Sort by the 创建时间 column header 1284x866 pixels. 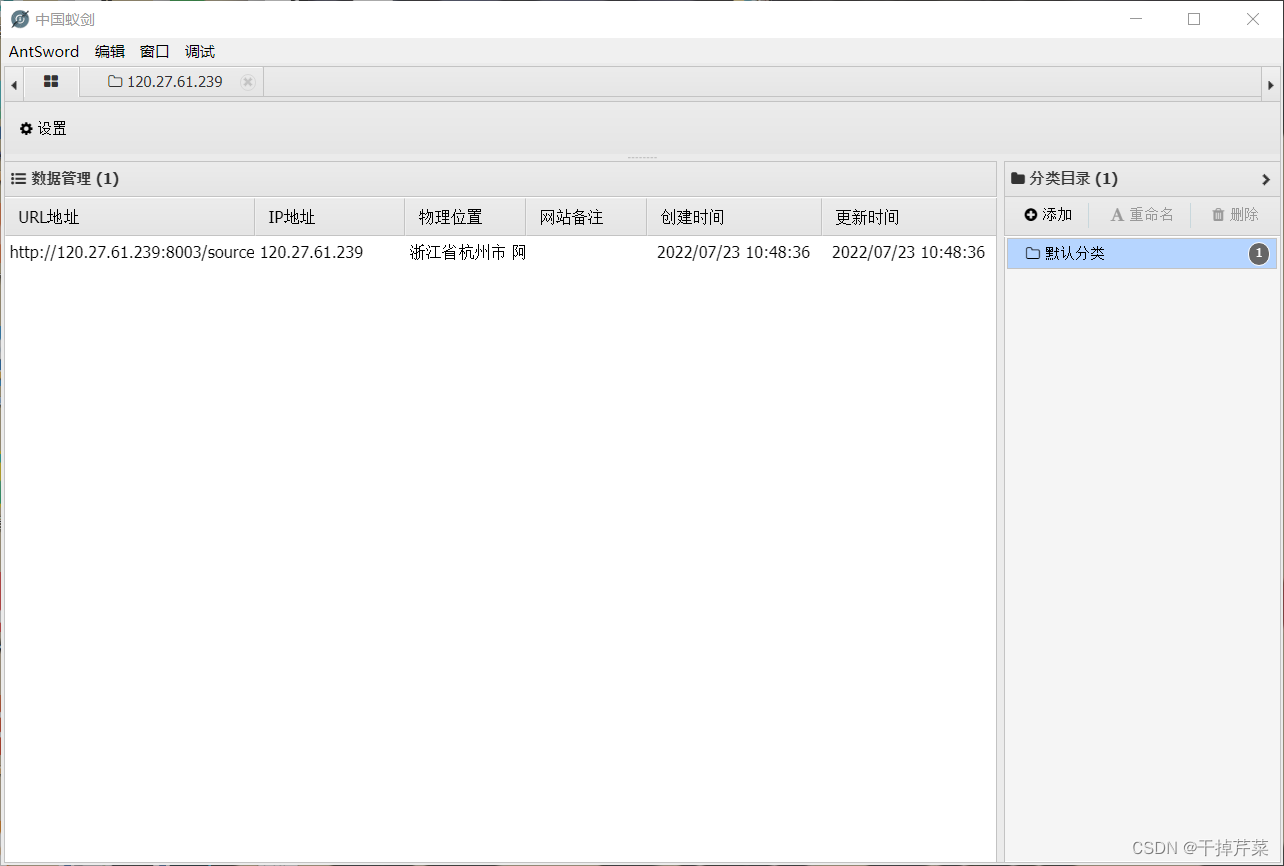(734, 217)
